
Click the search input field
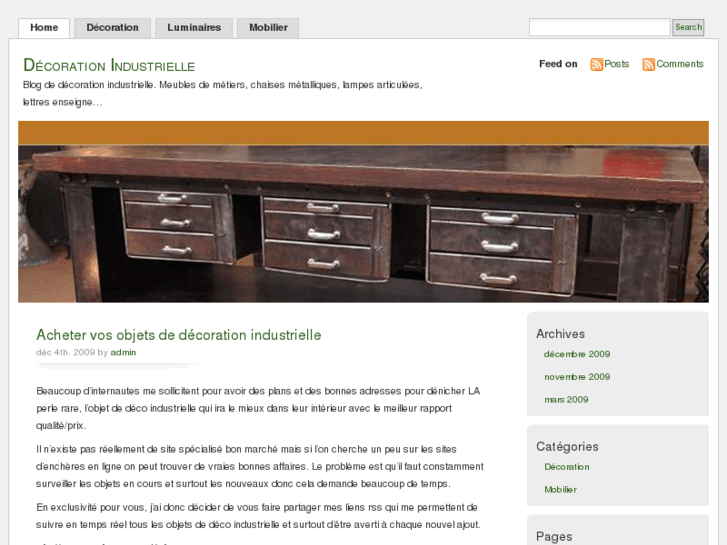[599, 27]
